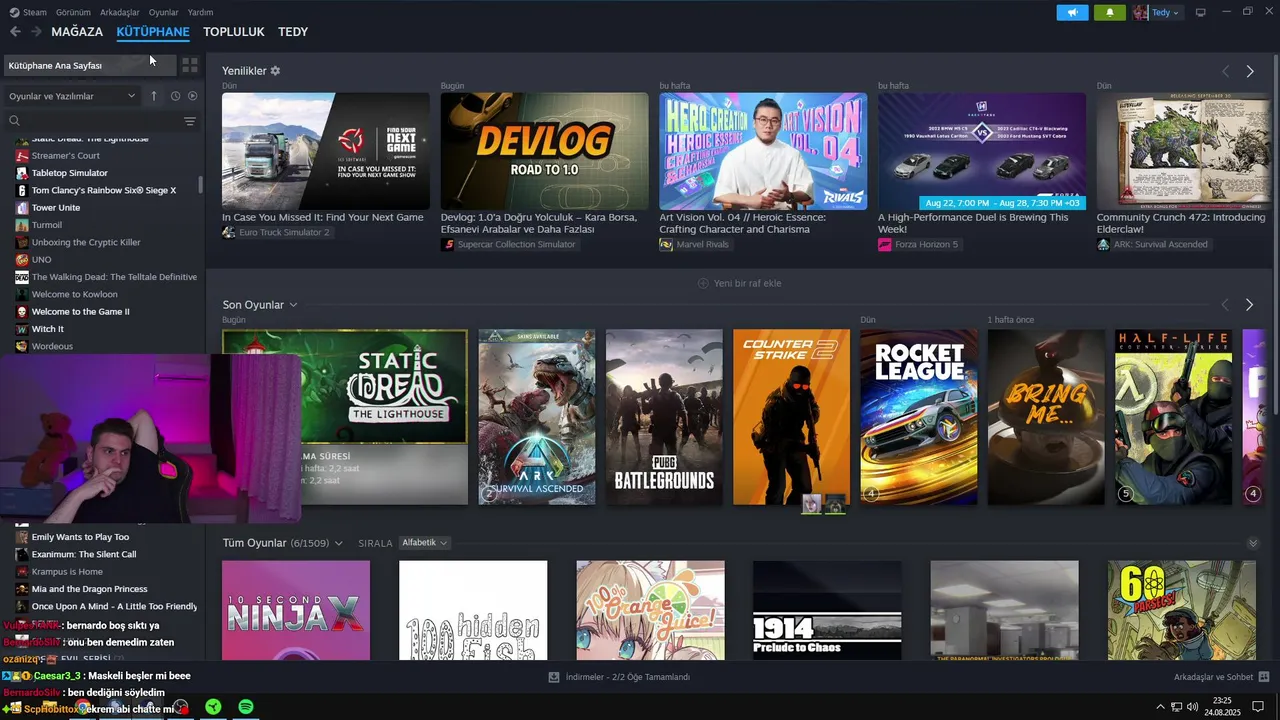Switch to the KÜTÜPHANE tab

click(x=153, y=32)
